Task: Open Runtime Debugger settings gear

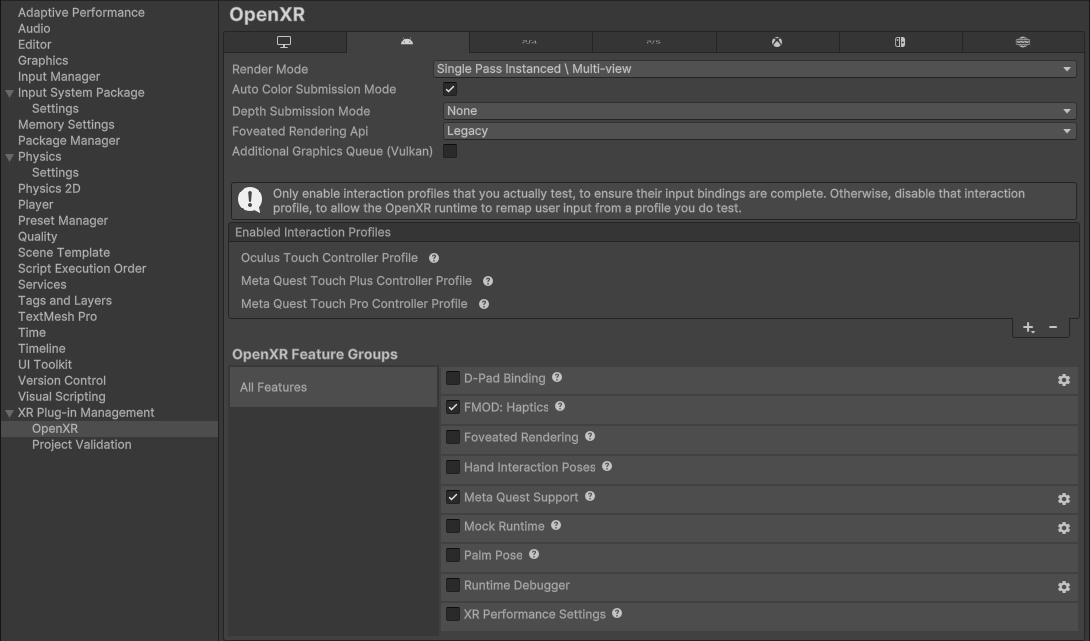Action: pyautogui.click(x=1064, y=587)
